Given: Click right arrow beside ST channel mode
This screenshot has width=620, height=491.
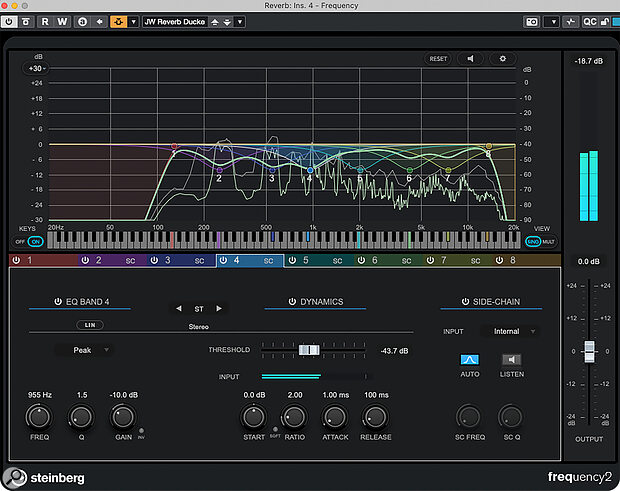Looking at the screenshot, I should (219, 308).
